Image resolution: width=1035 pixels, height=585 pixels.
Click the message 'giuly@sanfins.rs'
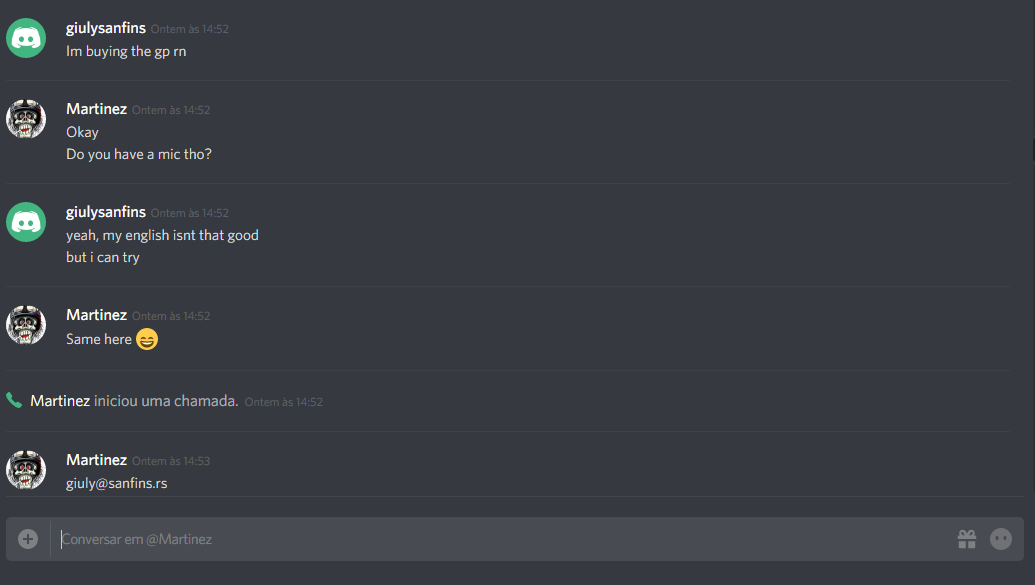click(x=117, y=483)
